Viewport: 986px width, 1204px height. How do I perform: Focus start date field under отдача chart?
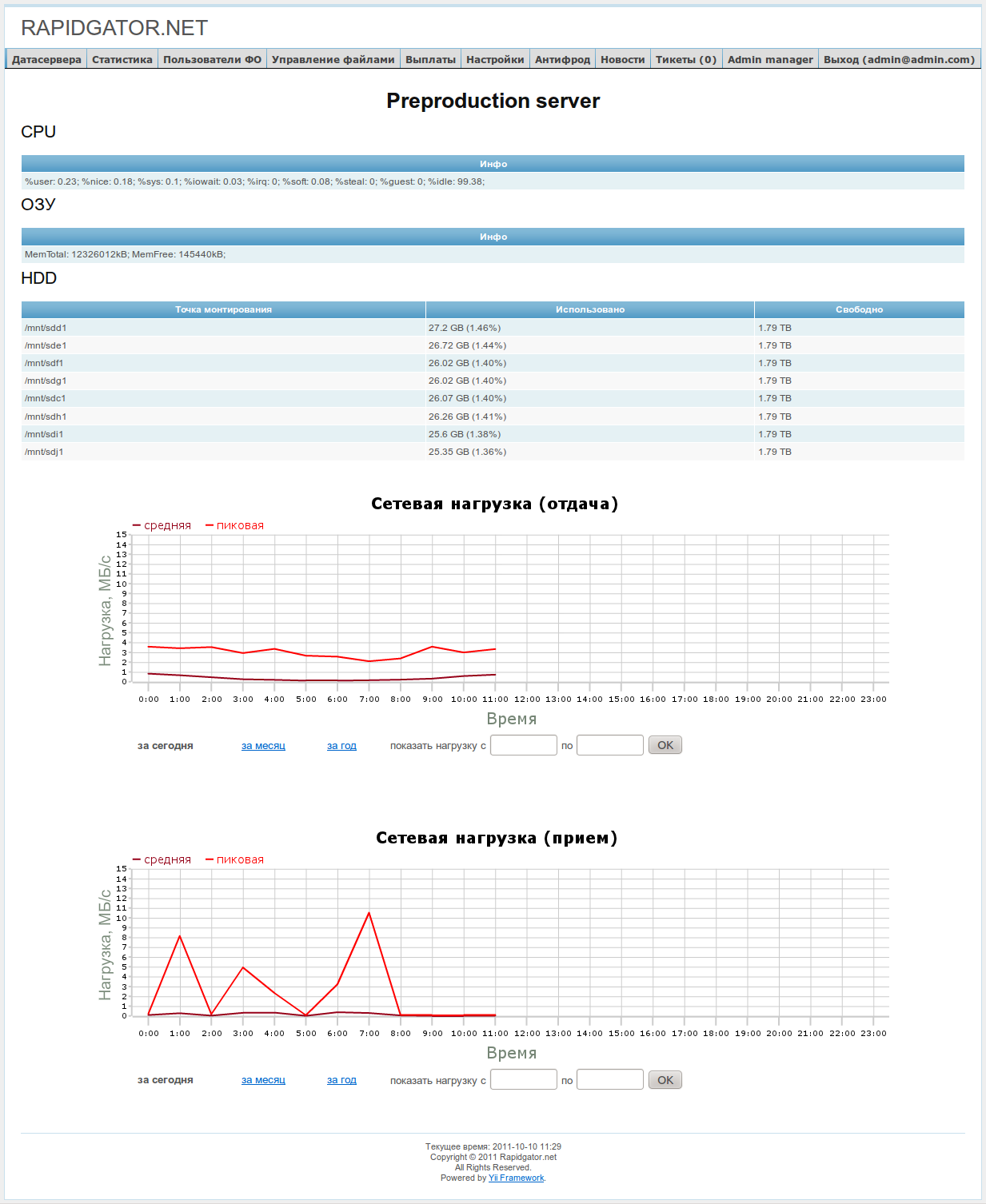coord(524,745)
